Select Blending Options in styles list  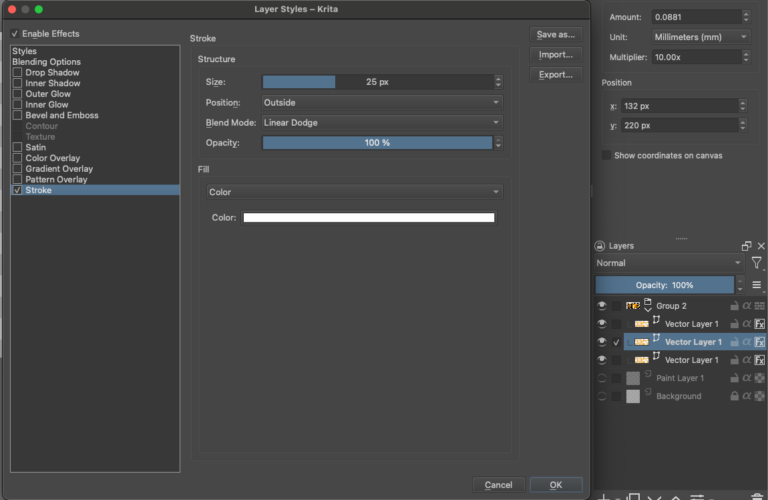pyautogui.click(x=48, y=62)
